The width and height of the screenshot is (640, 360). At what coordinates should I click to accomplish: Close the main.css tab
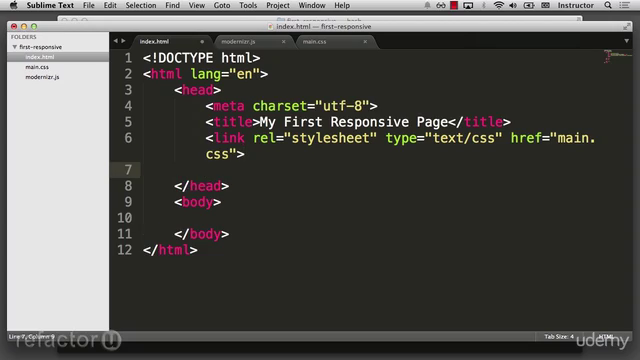point(365,42)
